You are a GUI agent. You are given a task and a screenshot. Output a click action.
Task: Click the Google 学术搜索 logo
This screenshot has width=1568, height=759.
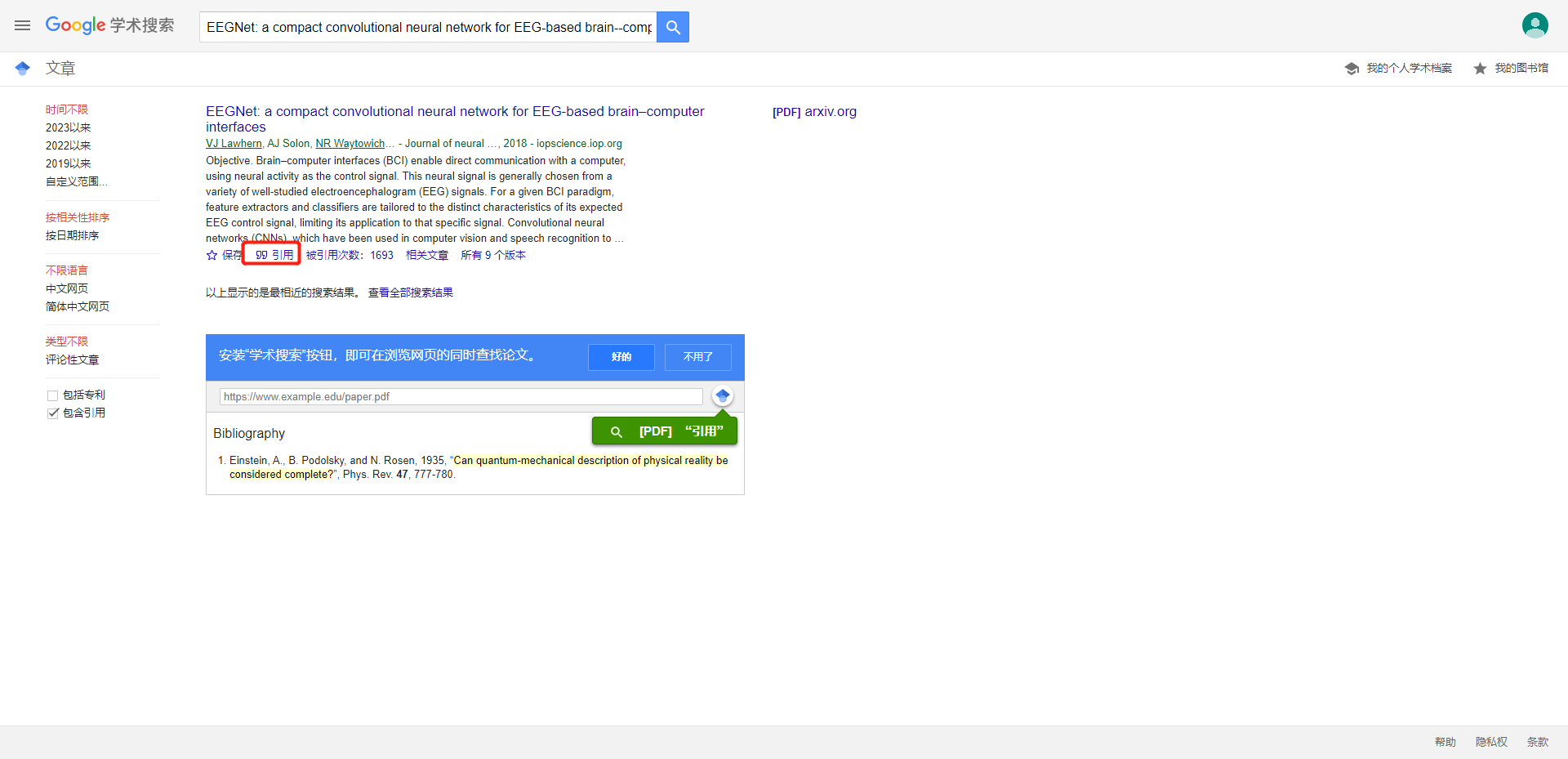pyautogui.click(x=109, y=25)
